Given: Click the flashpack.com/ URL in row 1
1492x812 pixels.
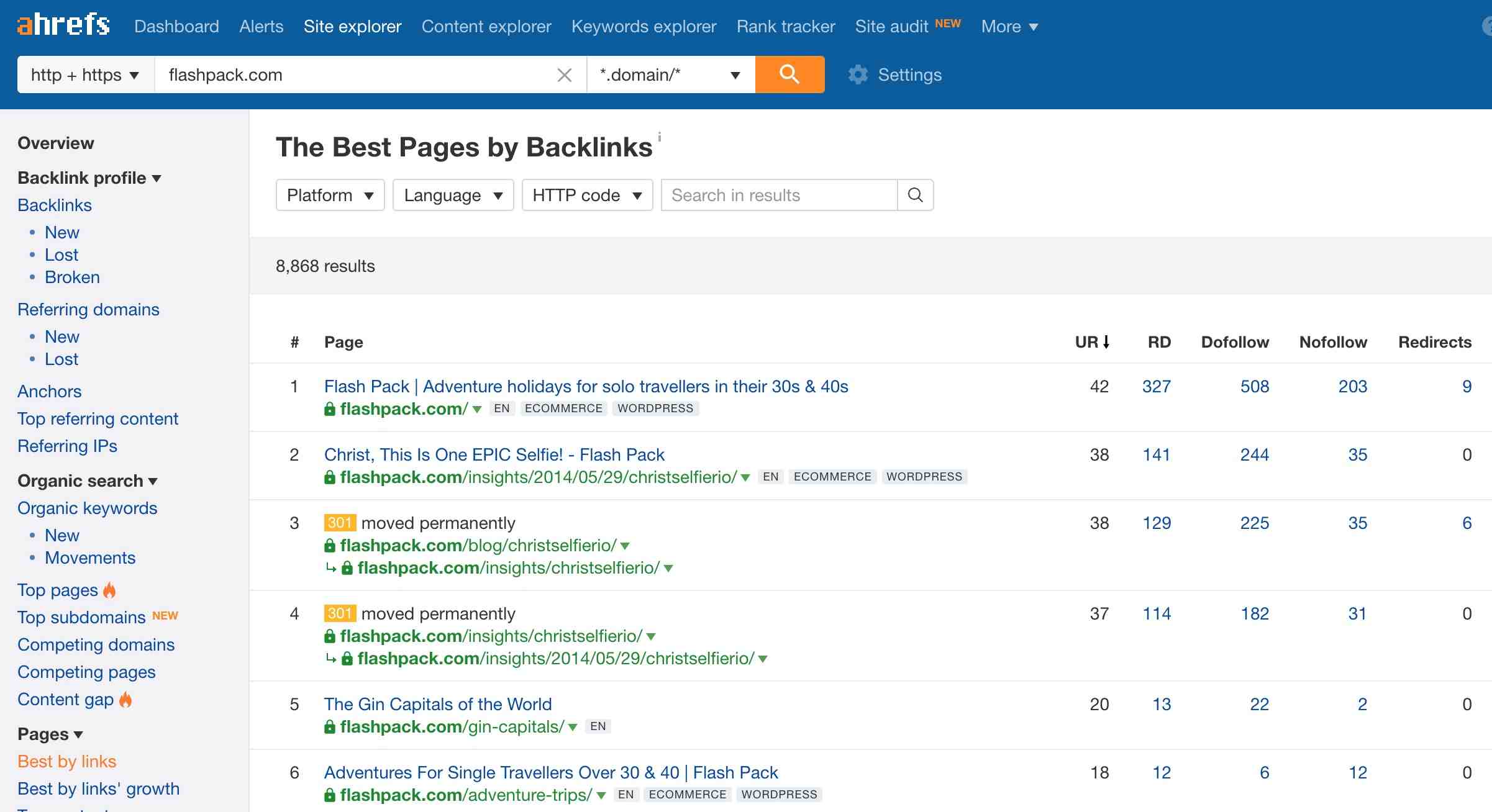Looking at the screenshot, I should [x=400, y=407].
